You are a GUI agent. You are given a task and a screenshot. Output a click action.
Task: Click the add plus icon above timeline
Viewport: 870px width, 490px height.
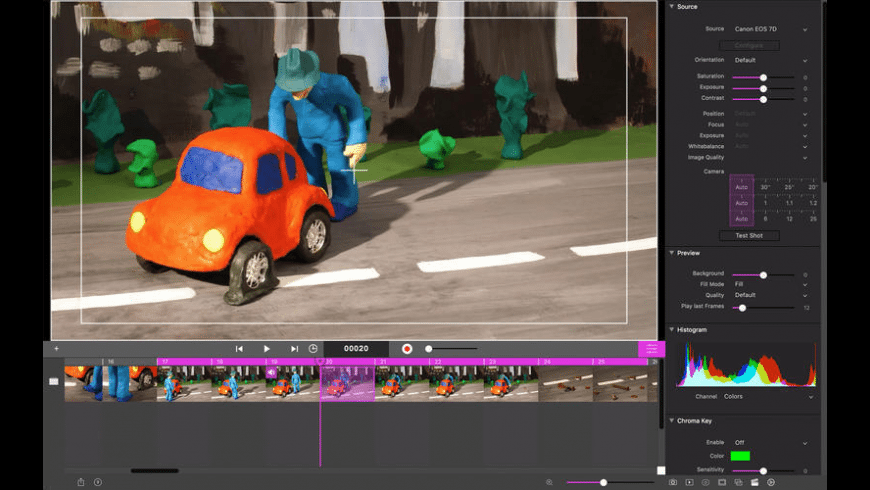(x=56, y=349)
